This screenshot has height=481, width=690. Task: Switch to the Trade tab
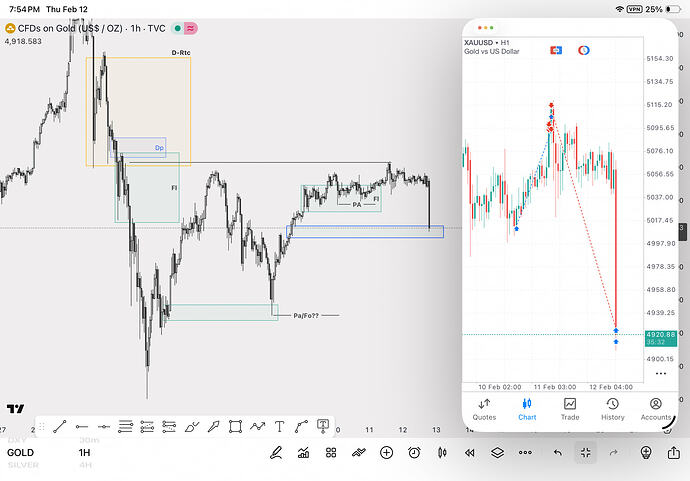(570, 409)
